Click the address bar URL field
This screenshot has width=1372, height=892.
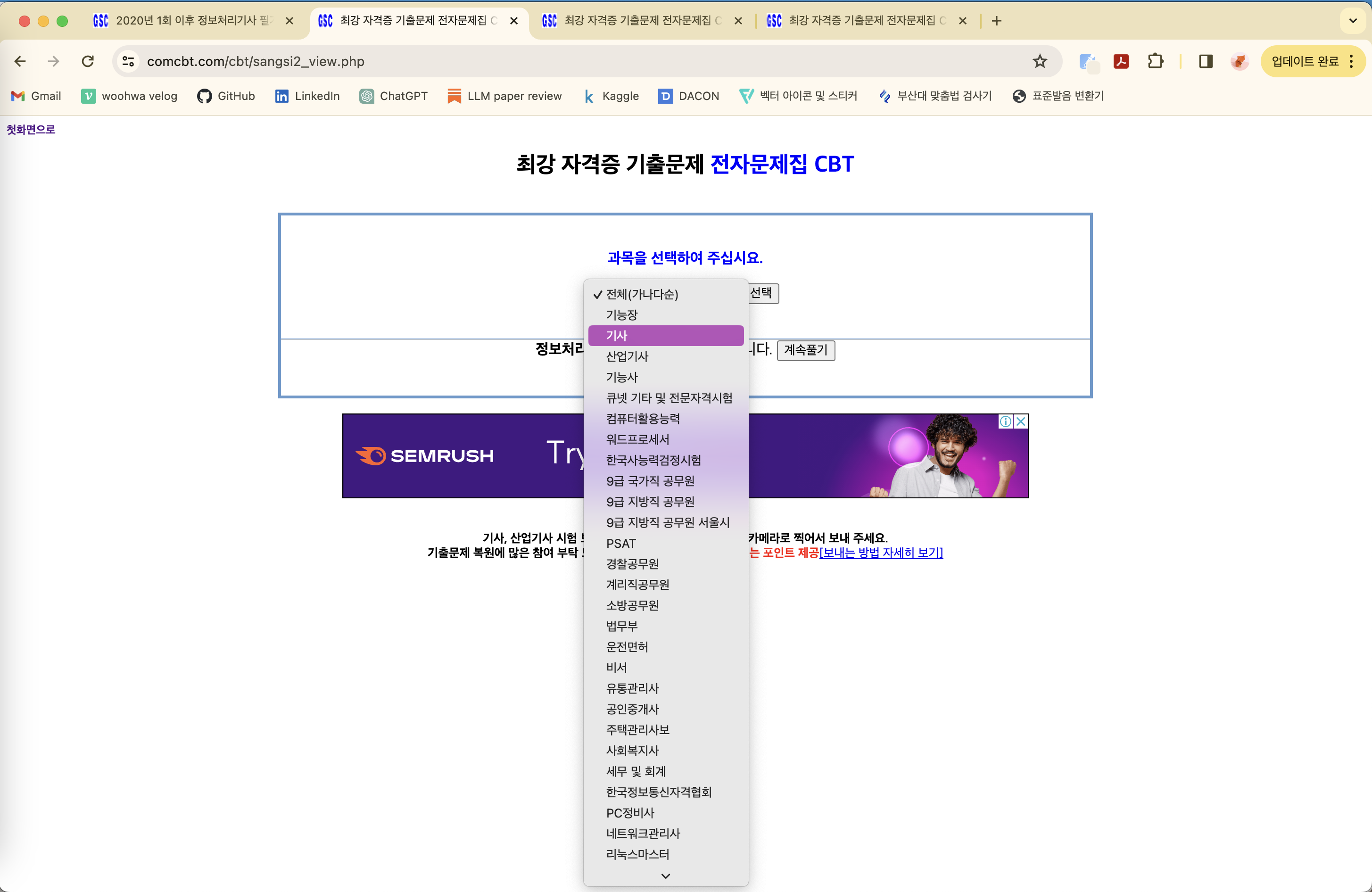(519, 61)
